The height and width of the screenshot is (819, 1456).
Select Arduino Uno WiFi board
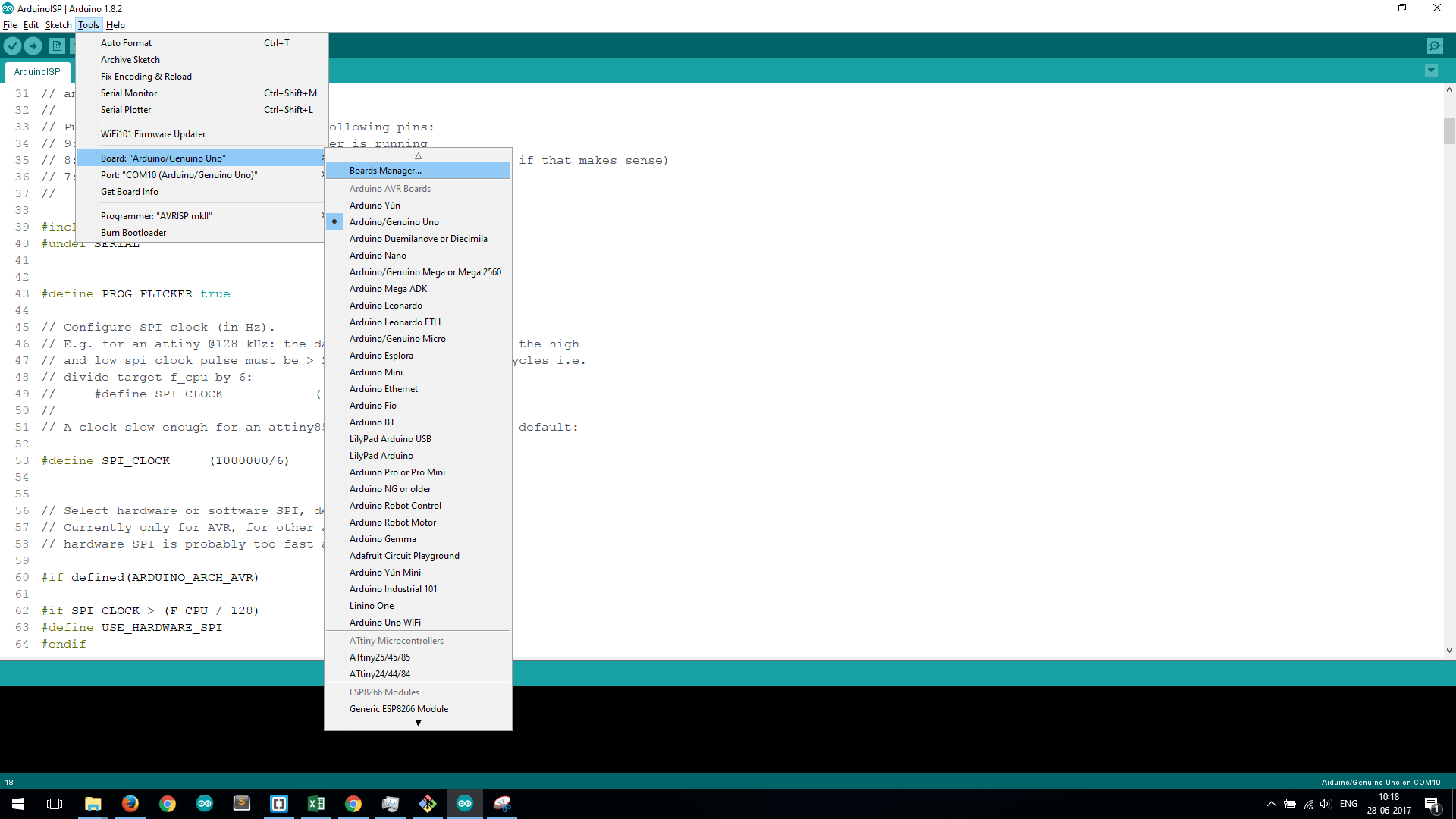[418, 623]
